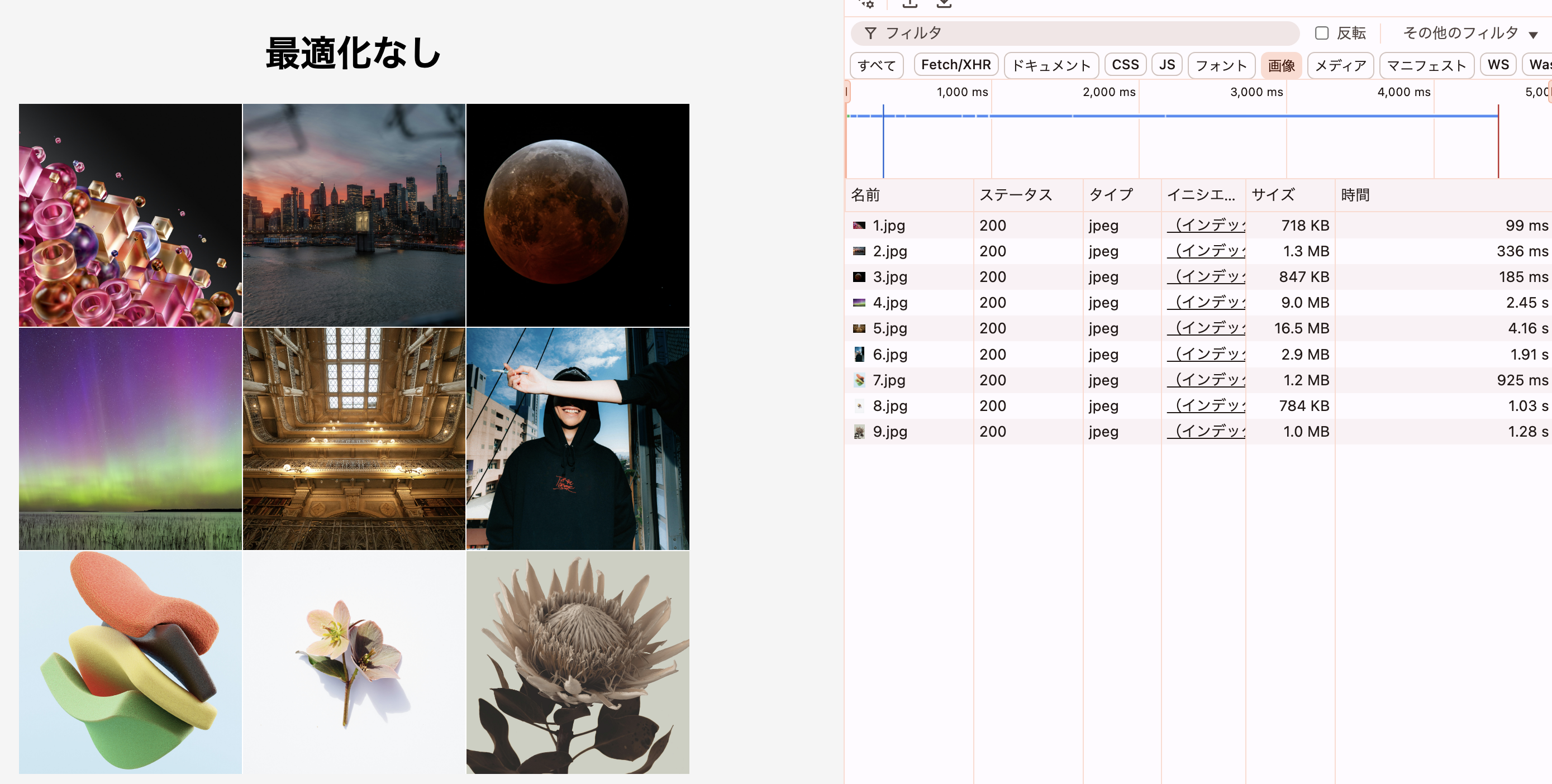The width and height of the screenshot is (1552, 784).
Task: Switch to the Fetch/XHR filter tab
Action: pyautogui.click(x=955, y=64)
